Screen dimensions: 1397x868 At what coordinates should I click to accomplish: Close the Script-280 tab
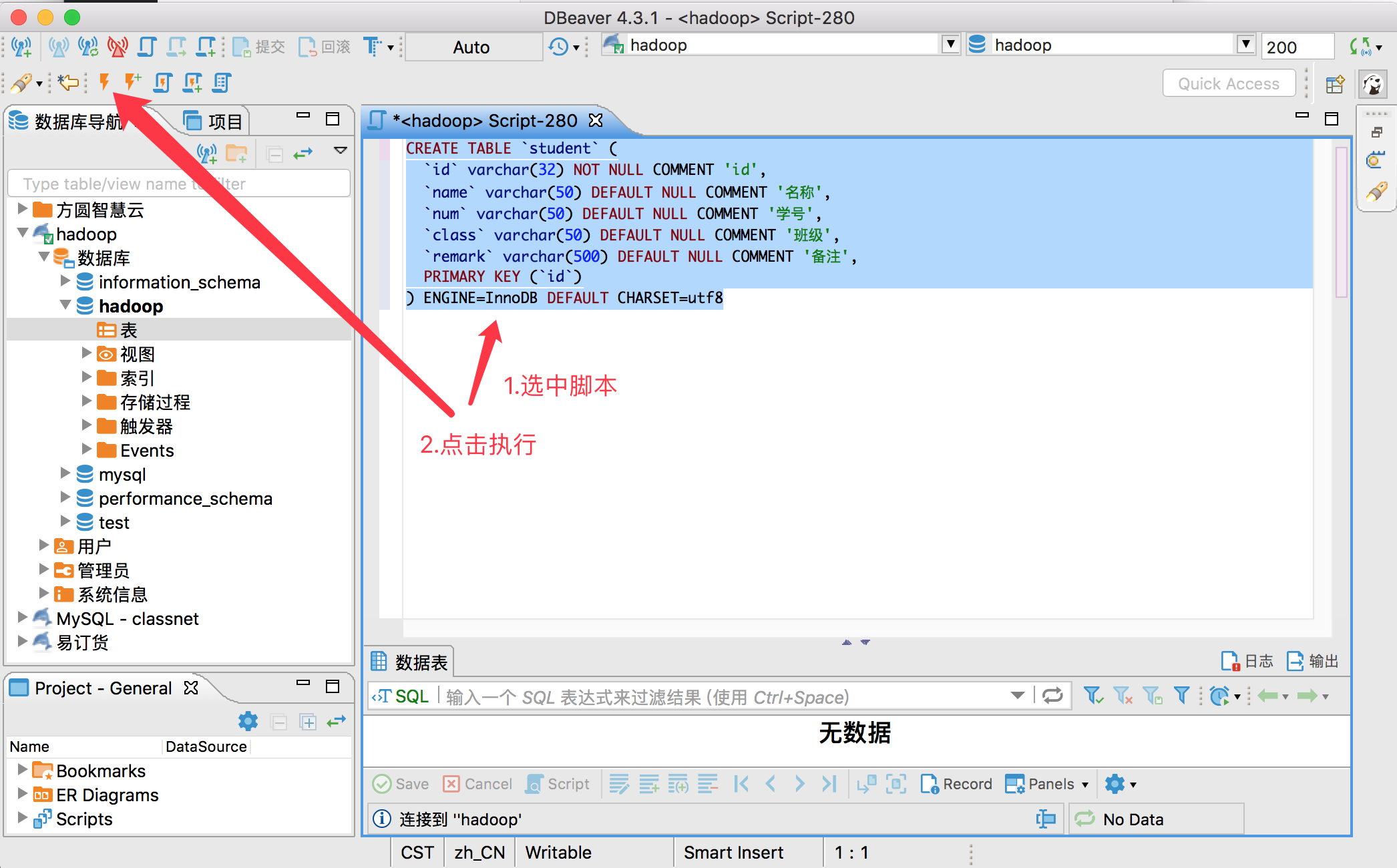596,120
